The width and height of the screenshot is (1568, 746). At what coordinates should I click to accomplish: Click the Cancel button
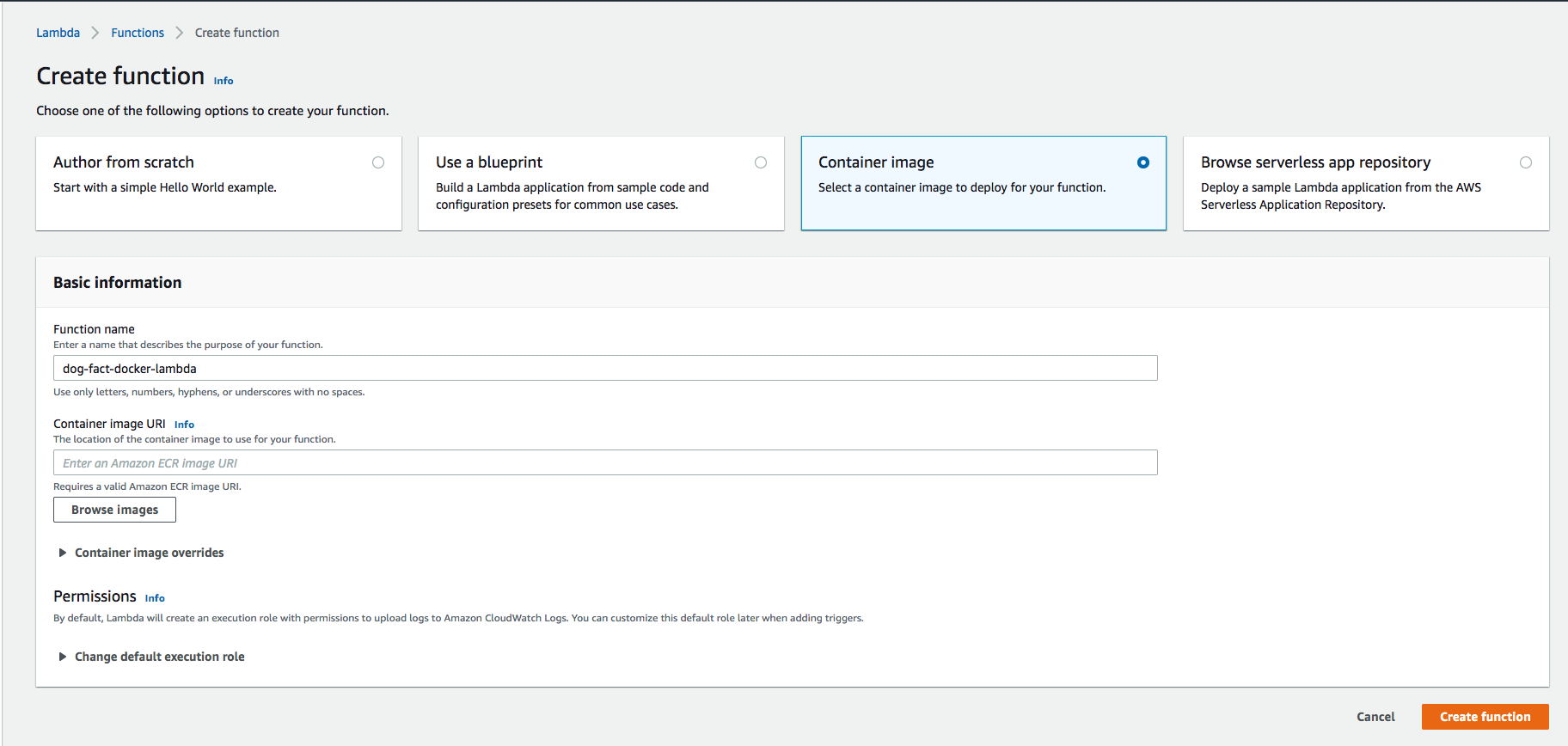click(x=1375, y=717)
